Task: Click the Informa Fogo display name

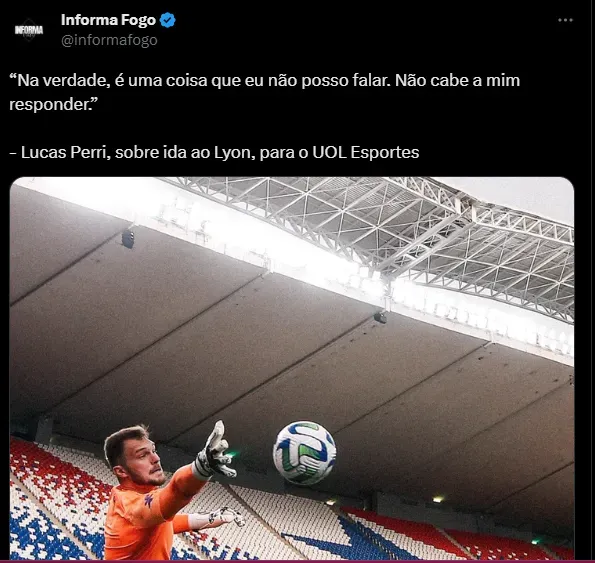Action: point(108,20)
